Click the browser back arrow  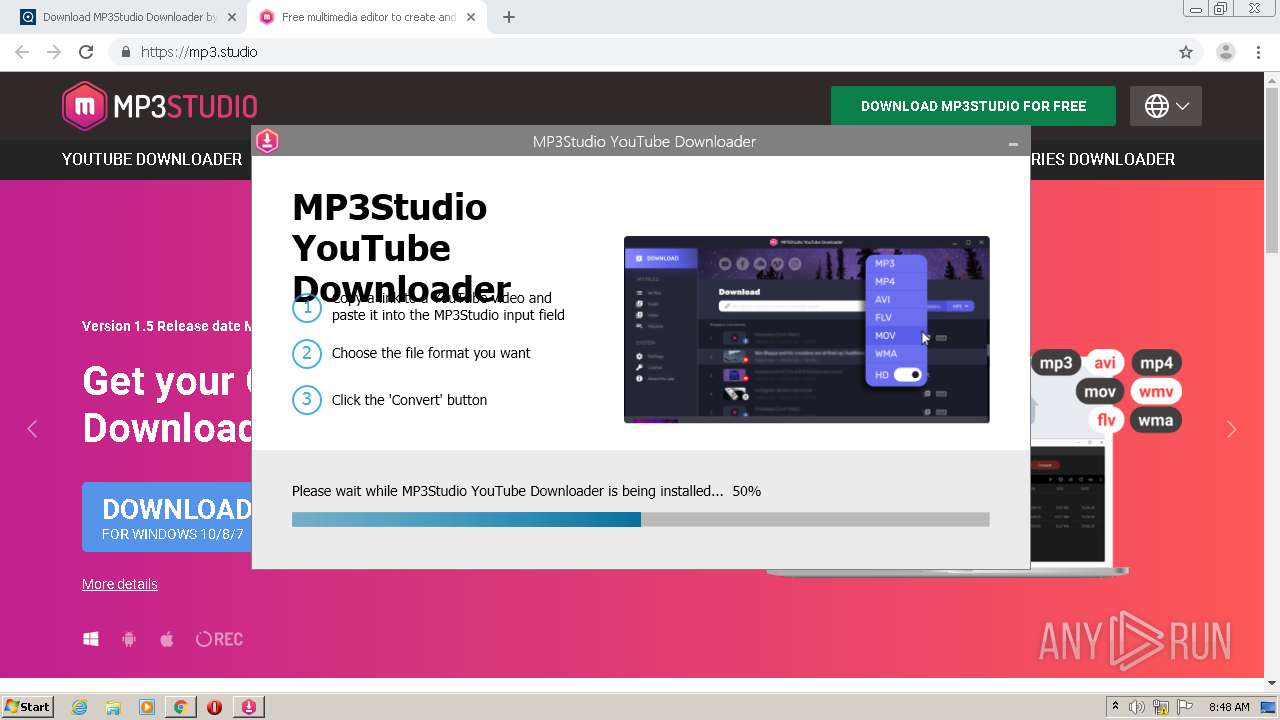(22, 52)
